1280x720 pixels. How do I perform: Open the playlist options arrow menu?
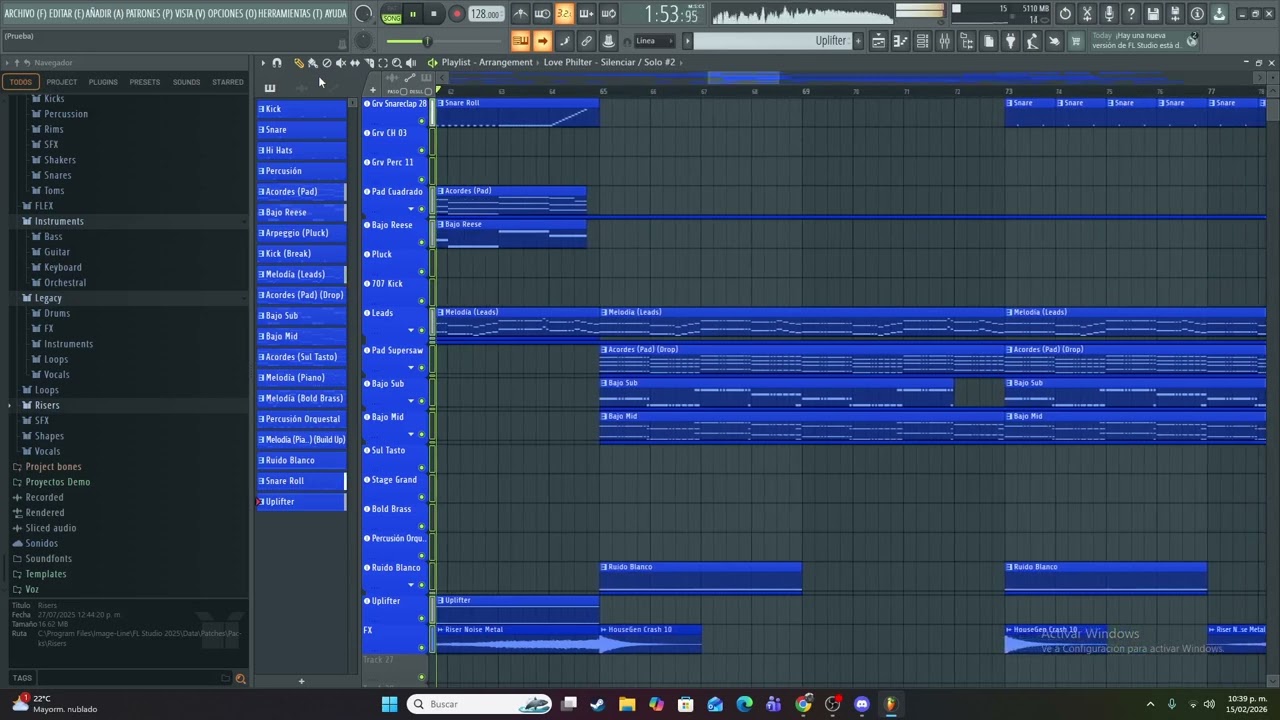coord(263,63)
